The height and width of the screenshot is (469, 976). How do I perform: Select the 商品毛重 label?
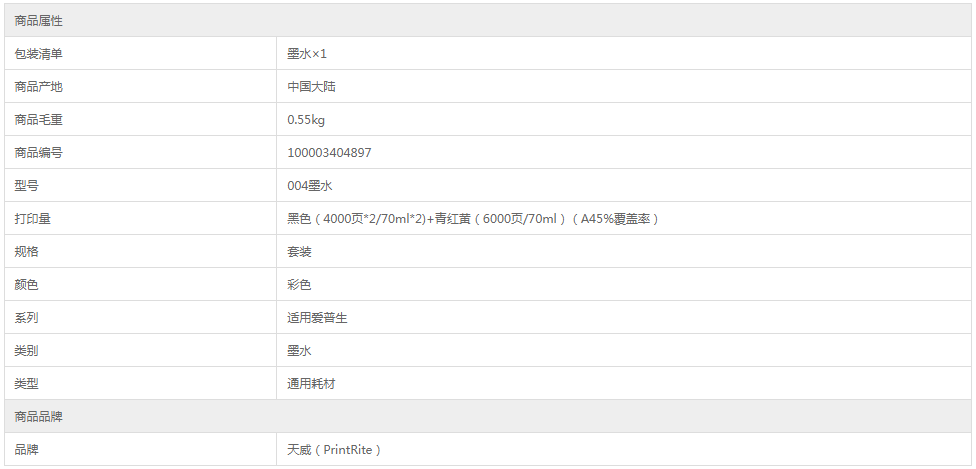tap(39, 120)
